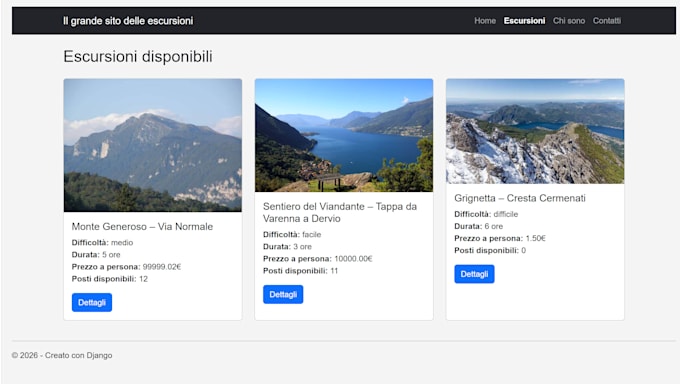Viewport: 680px width, 384px height.
Task: Go to the Chi sono page
Action: point(569,21)
